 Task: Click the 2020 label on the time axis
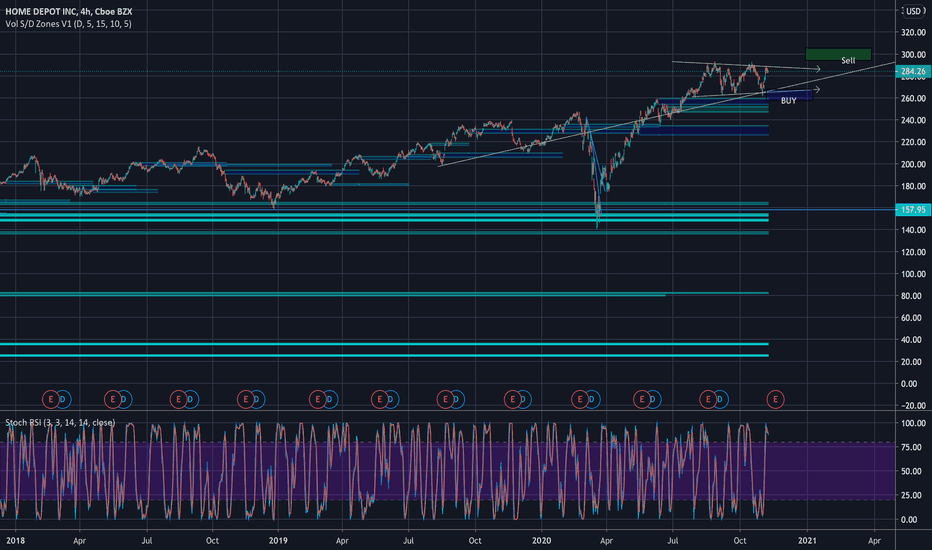(541, 540)
